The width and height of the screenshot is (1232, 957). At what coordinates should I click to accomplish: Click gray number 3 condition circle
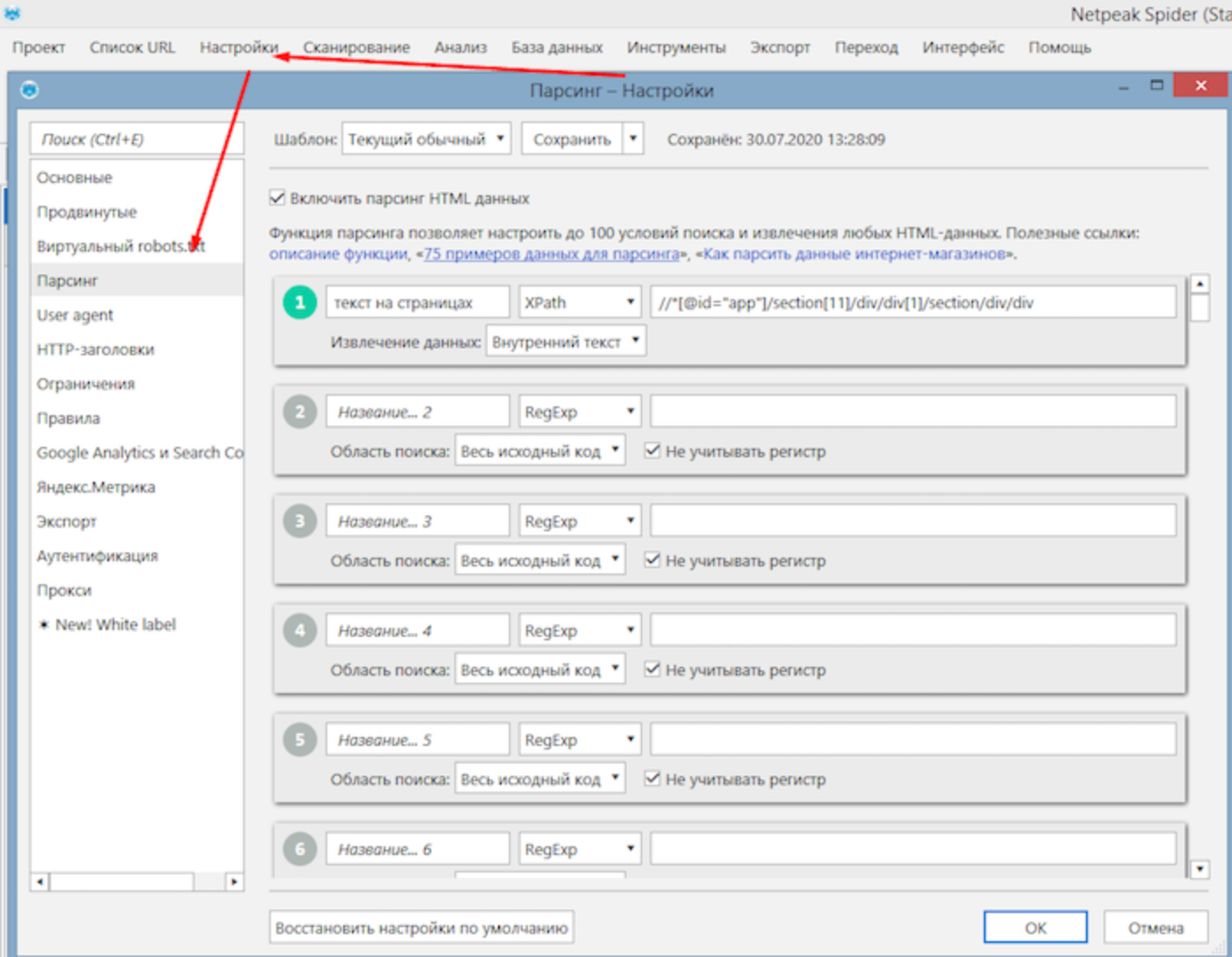click(299, 522)
